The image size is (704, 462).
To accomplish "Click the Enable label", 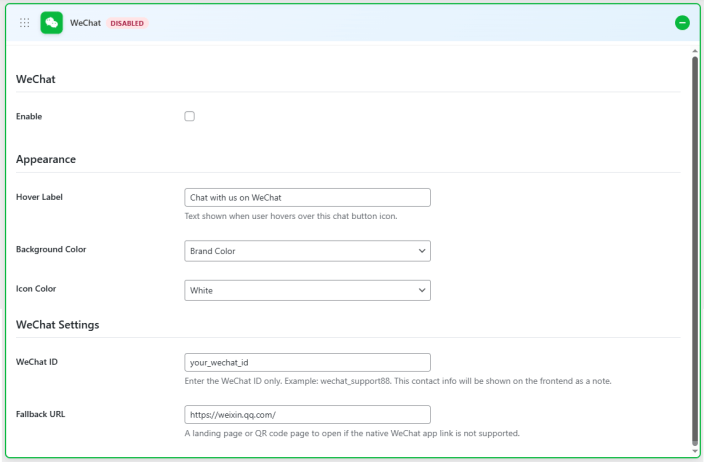I will pyautogui.click(x=29, y=116).
